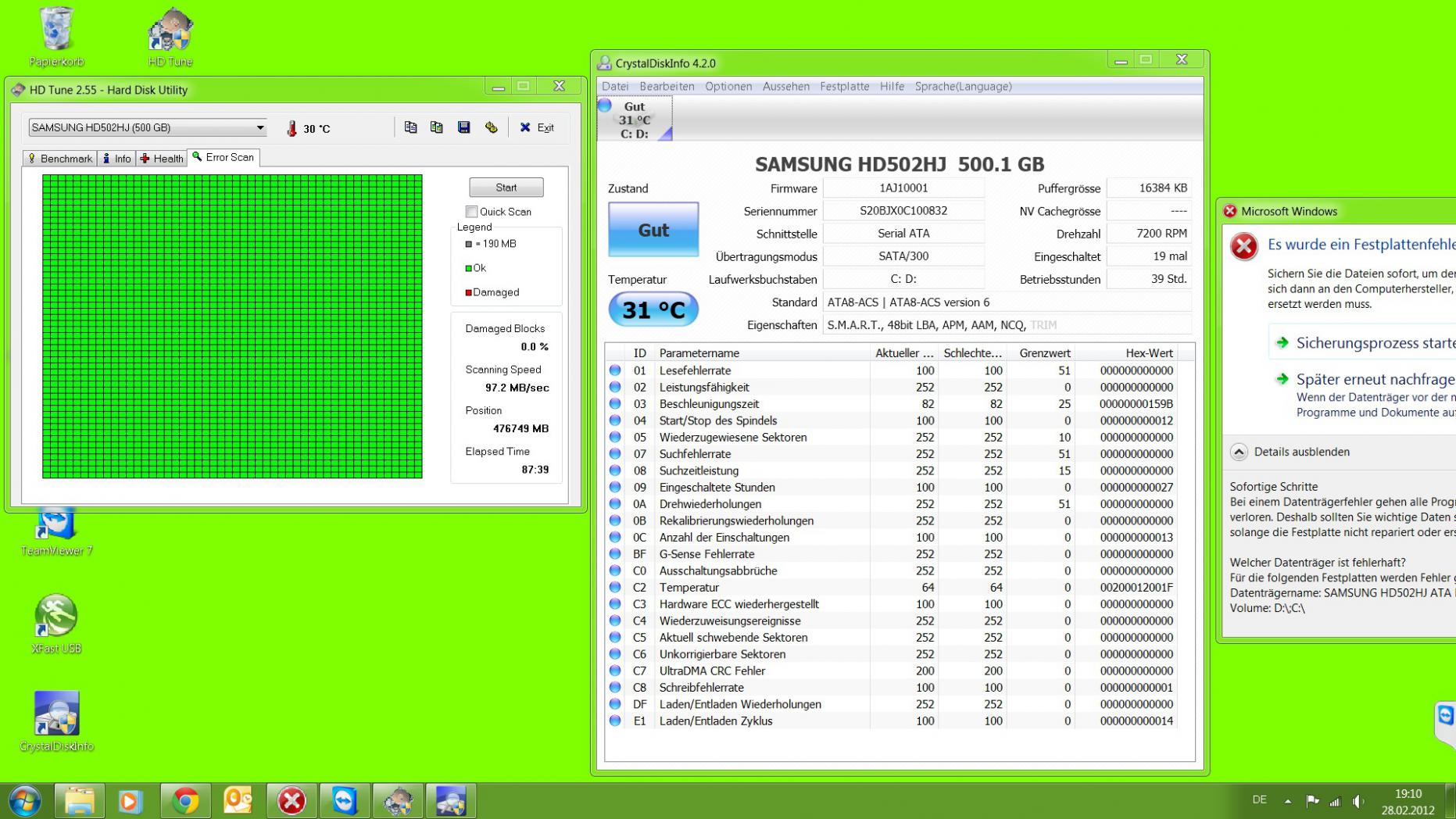The width and height of the screenshot is (1456, 819).
Task: Open Windows Explorer from the taskbar
Action: [x=79, y=801]
